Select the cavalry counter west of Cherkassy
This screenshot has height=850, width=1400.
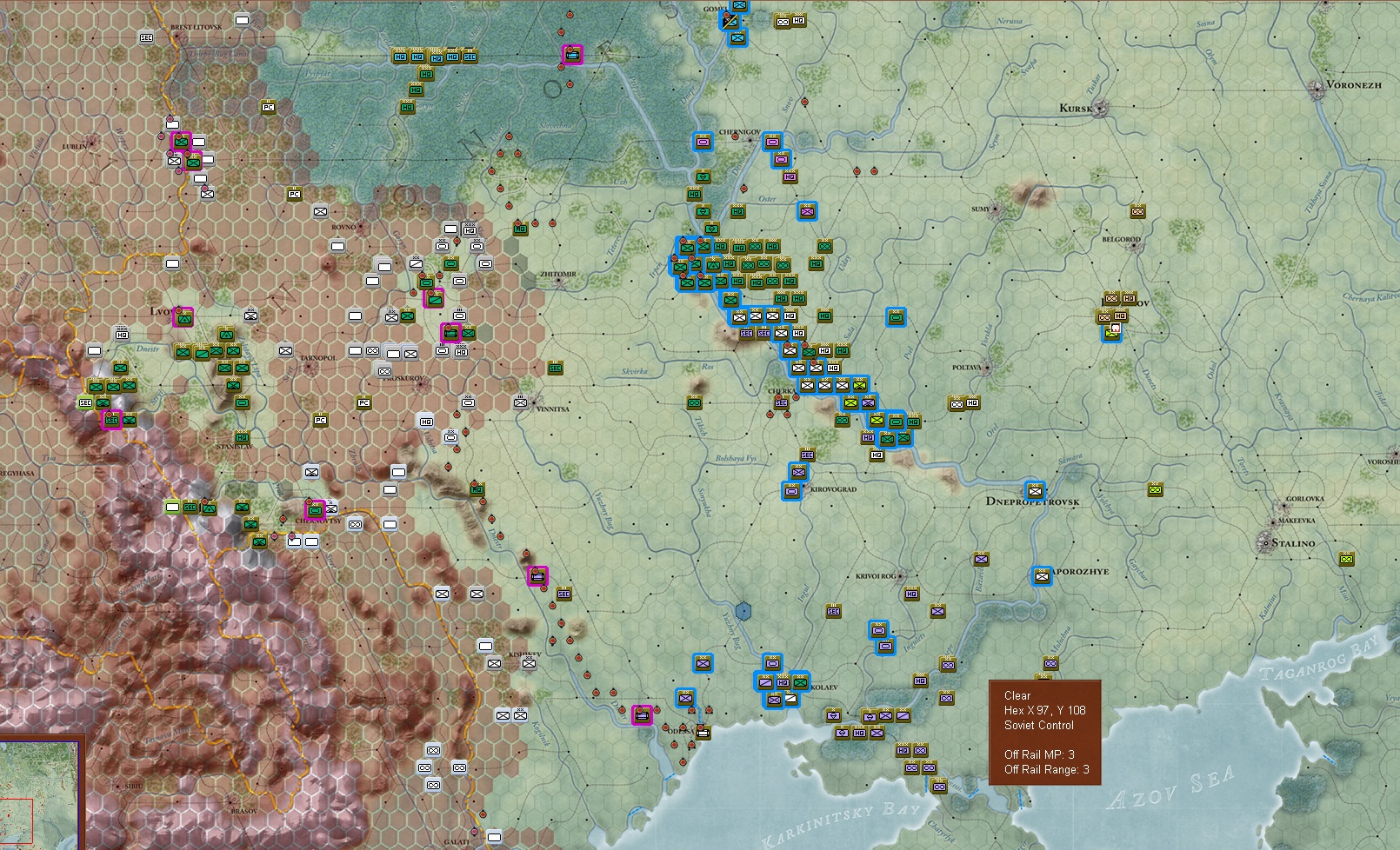pos(694,402)
